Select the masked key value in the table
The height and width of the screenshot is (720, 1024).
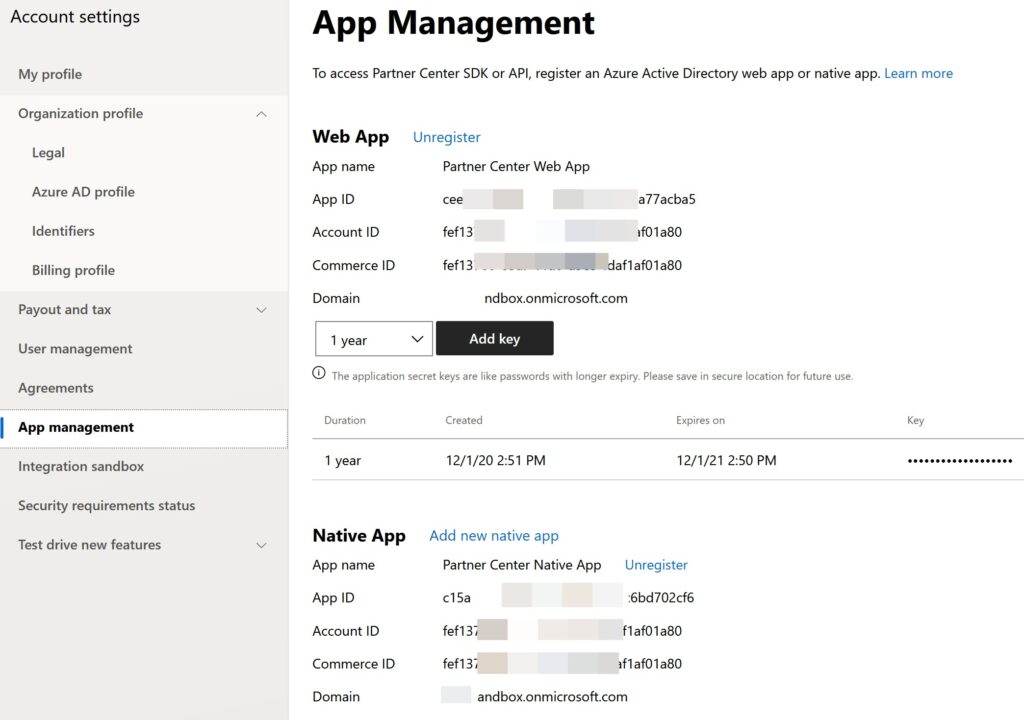[959, 461]
